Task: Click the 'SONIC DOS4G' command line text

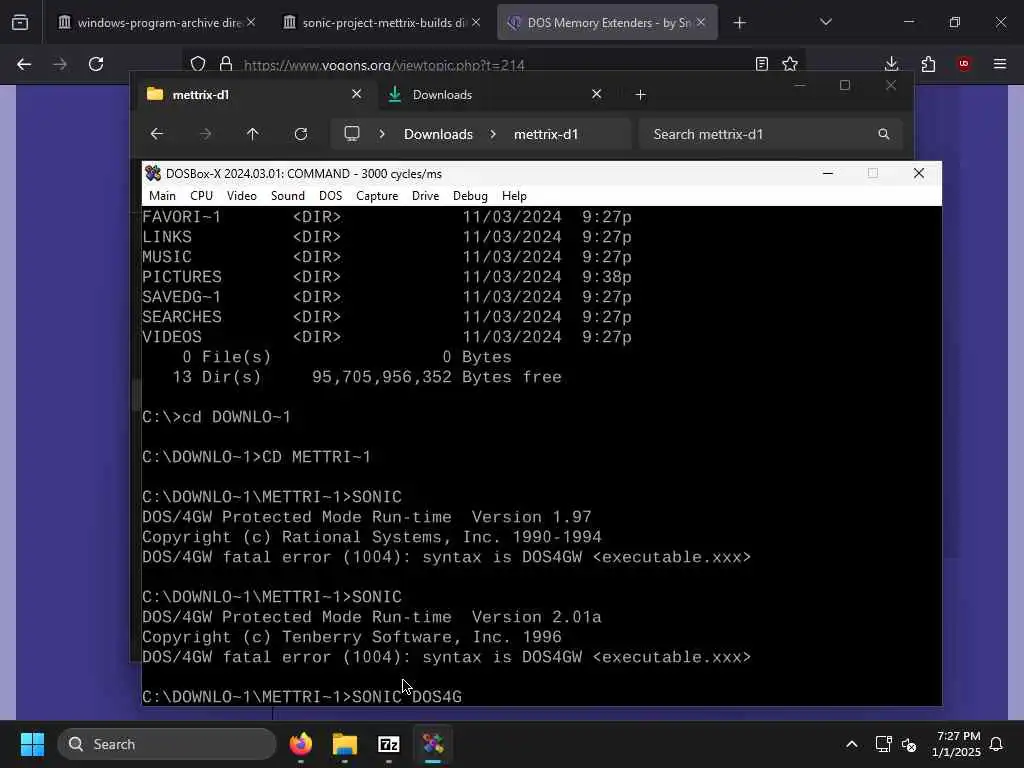Action: click(x=407, y=697)
